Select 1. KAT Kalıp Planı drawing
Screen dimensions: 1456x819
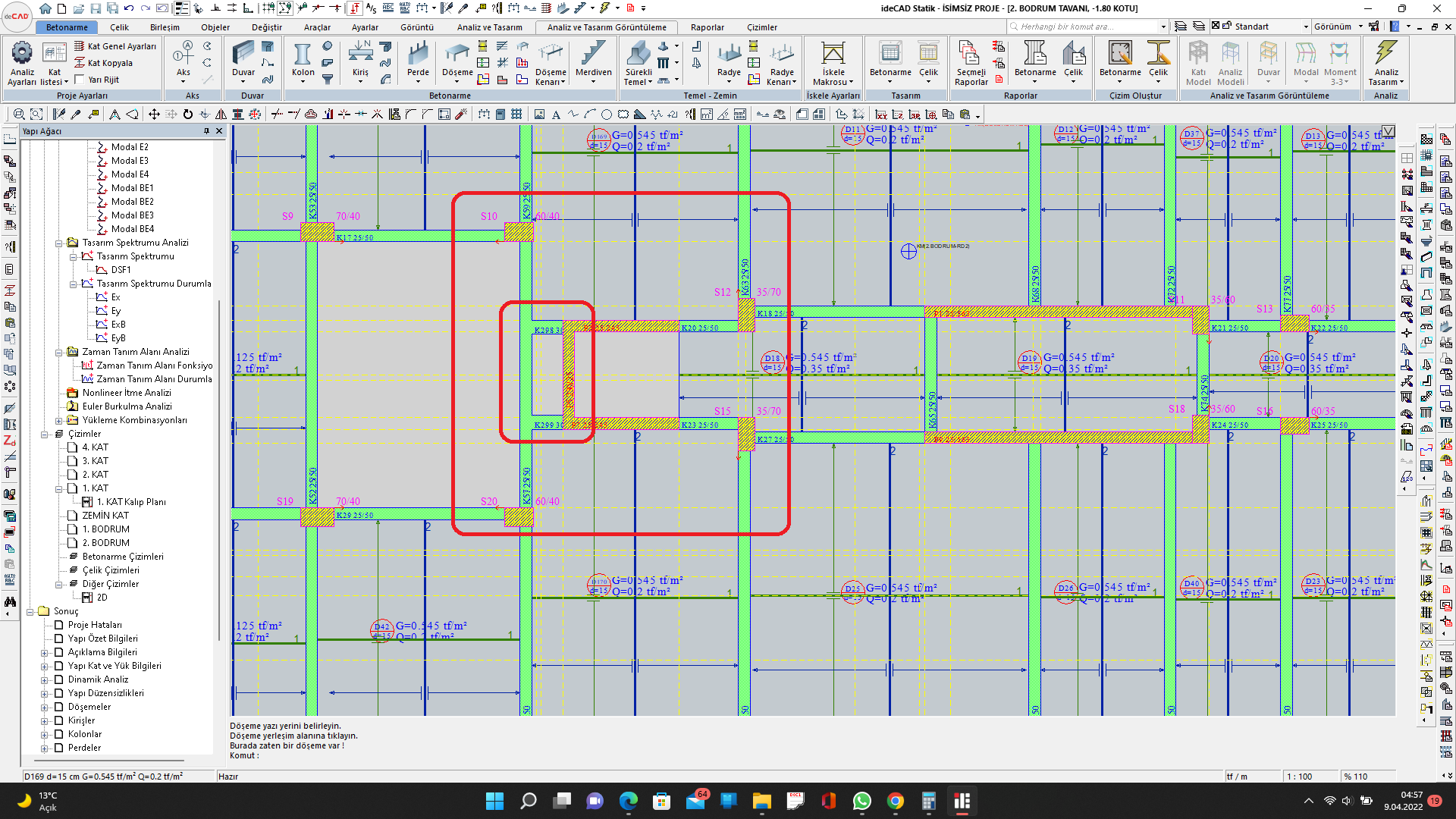131,502
